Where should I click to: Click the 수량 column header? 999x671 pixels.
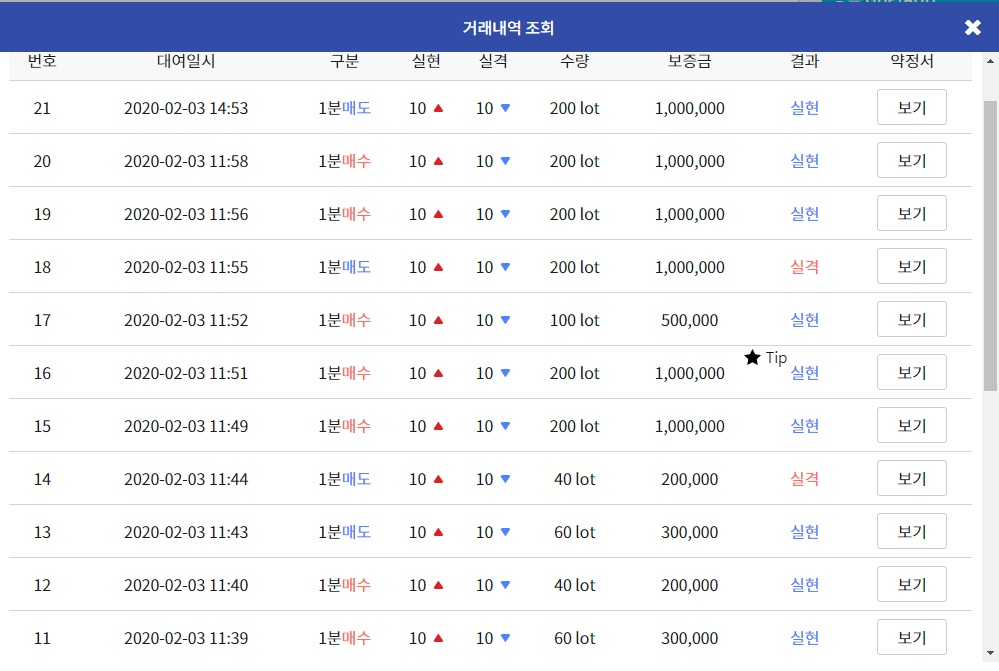(575, 61)
